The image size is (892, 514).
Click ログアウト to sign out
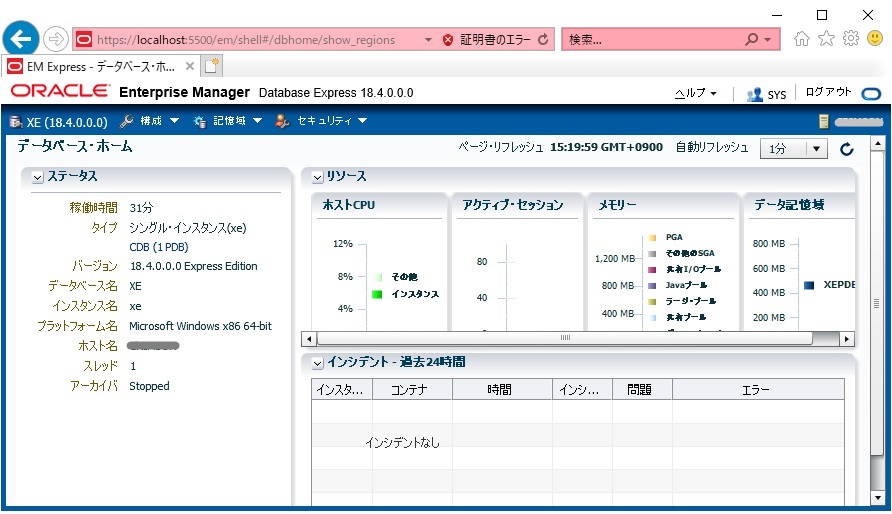(x=828, y=92)
